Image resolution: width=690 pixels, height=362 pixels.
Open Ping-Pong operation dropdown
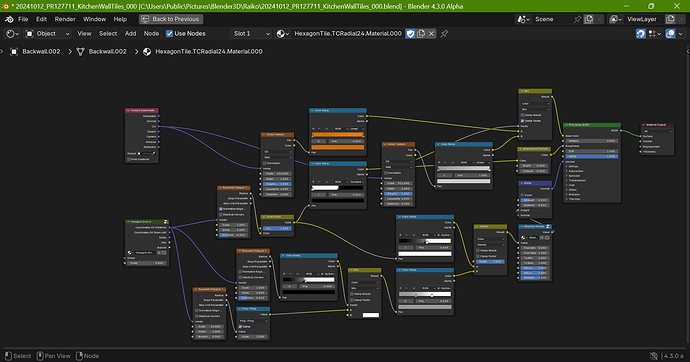(253, 321)
